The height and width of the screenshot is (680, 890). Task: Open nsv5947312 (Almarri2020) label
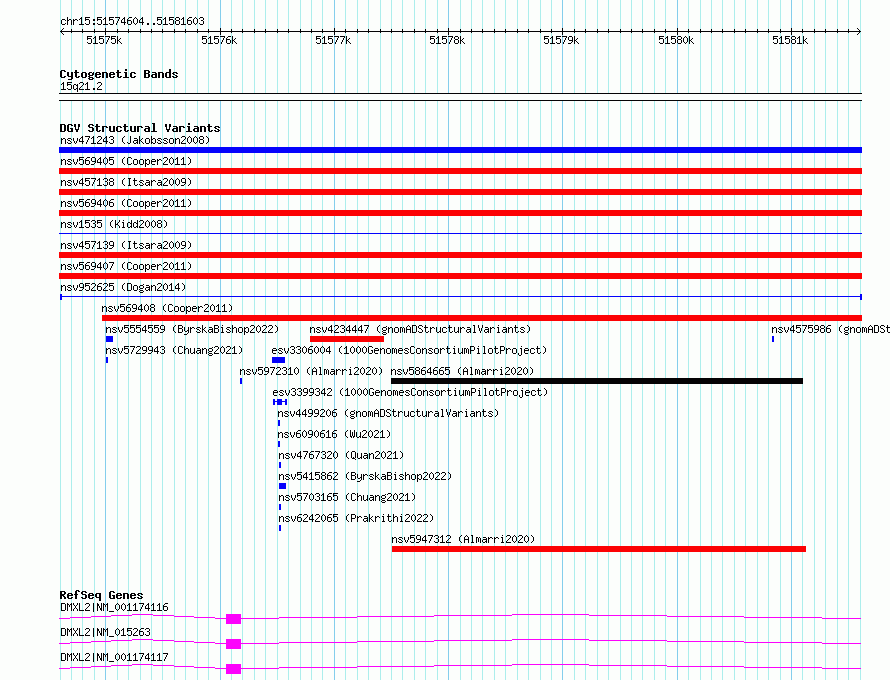463,539
